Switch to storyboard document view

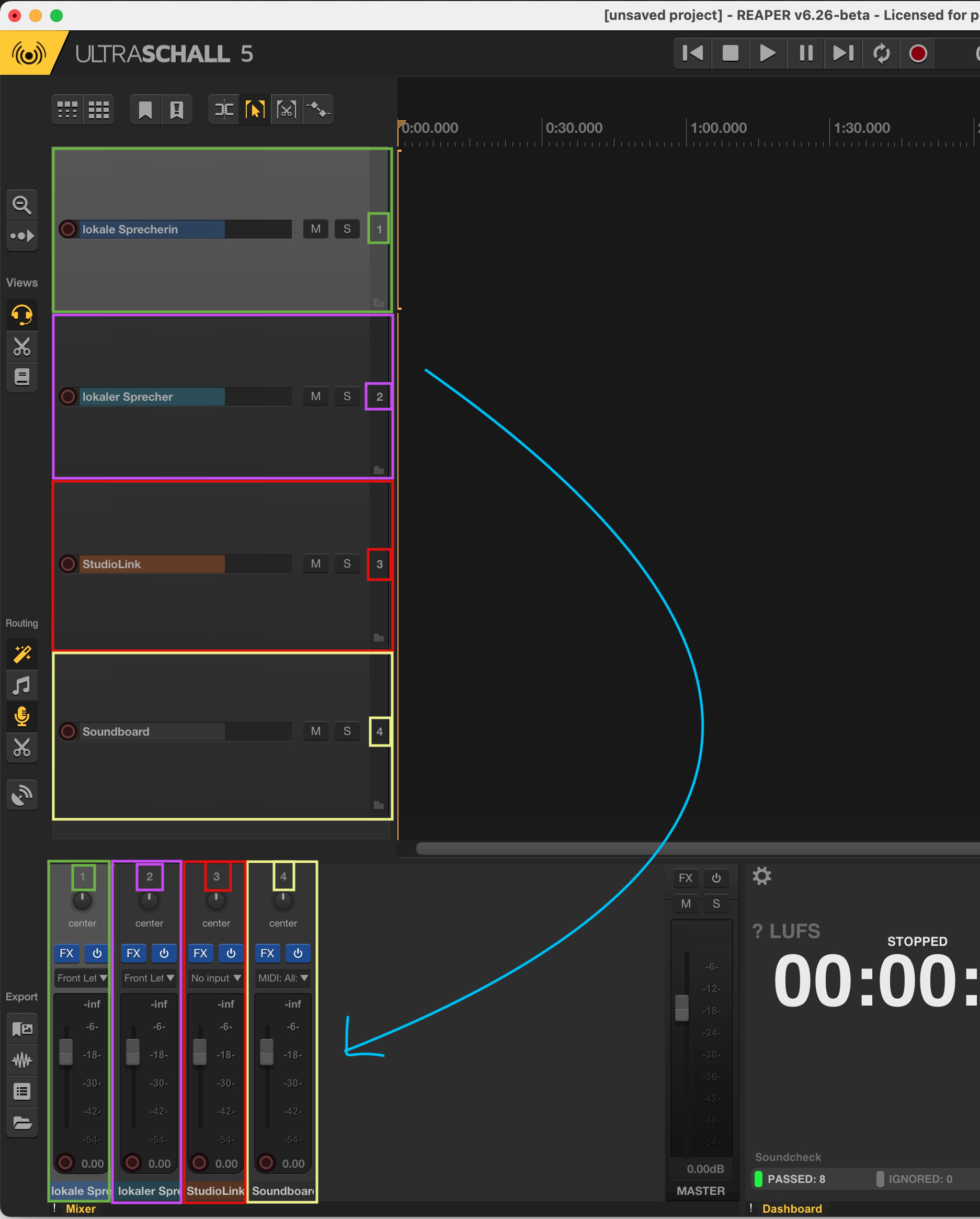coord(22,377)
